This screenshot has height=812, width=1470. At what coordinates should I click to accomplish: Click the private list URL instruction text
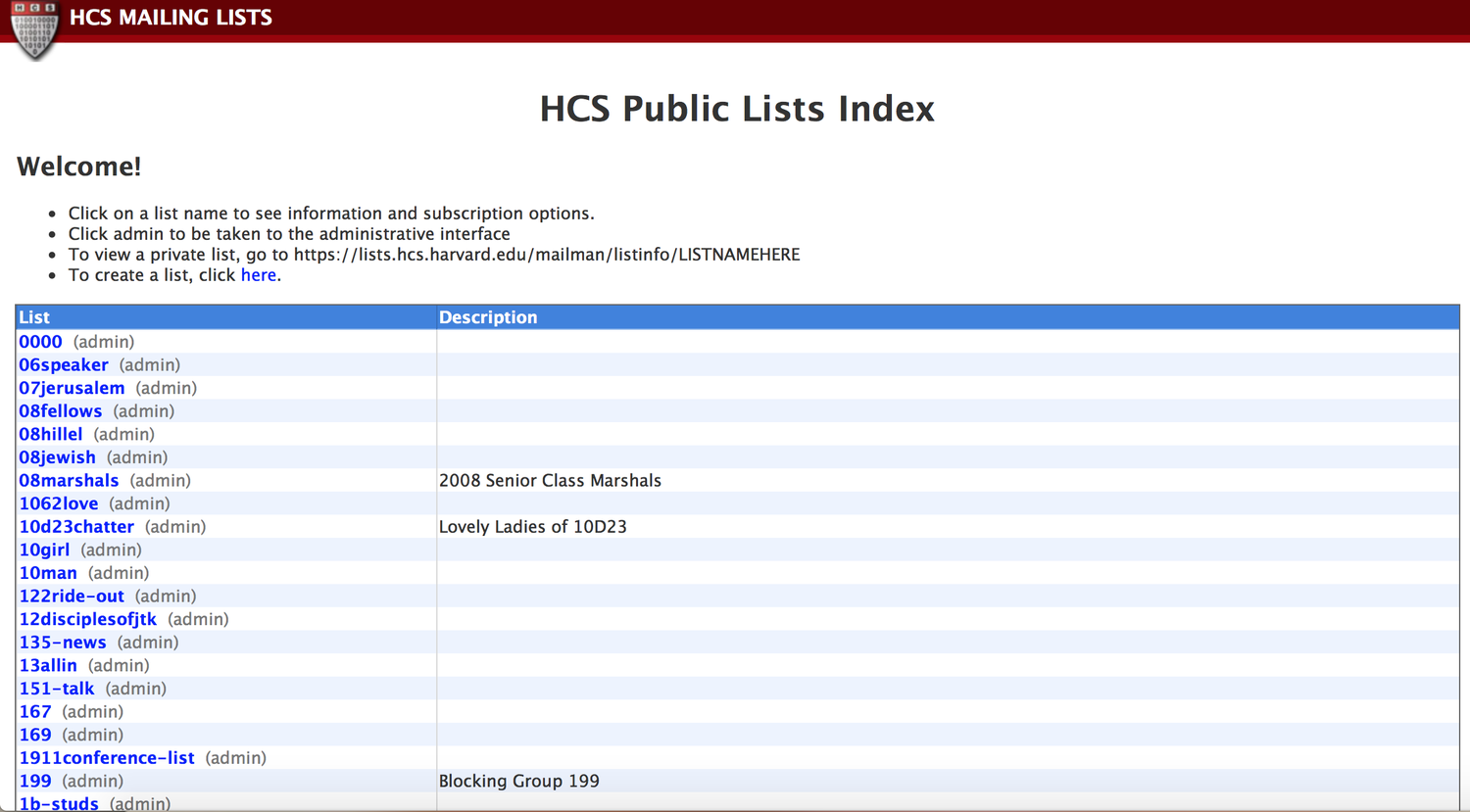(x=434, y=255)
